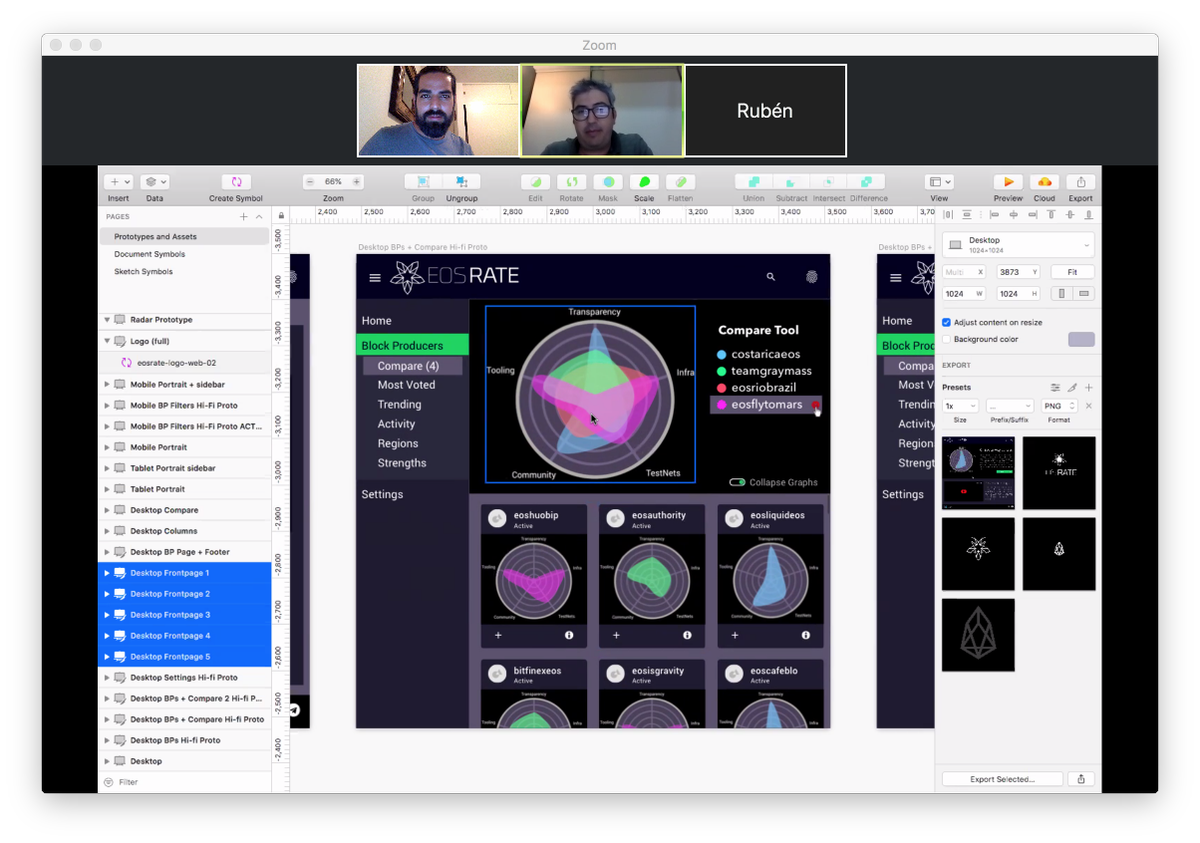Open the Data dropdown

point(154,182)
